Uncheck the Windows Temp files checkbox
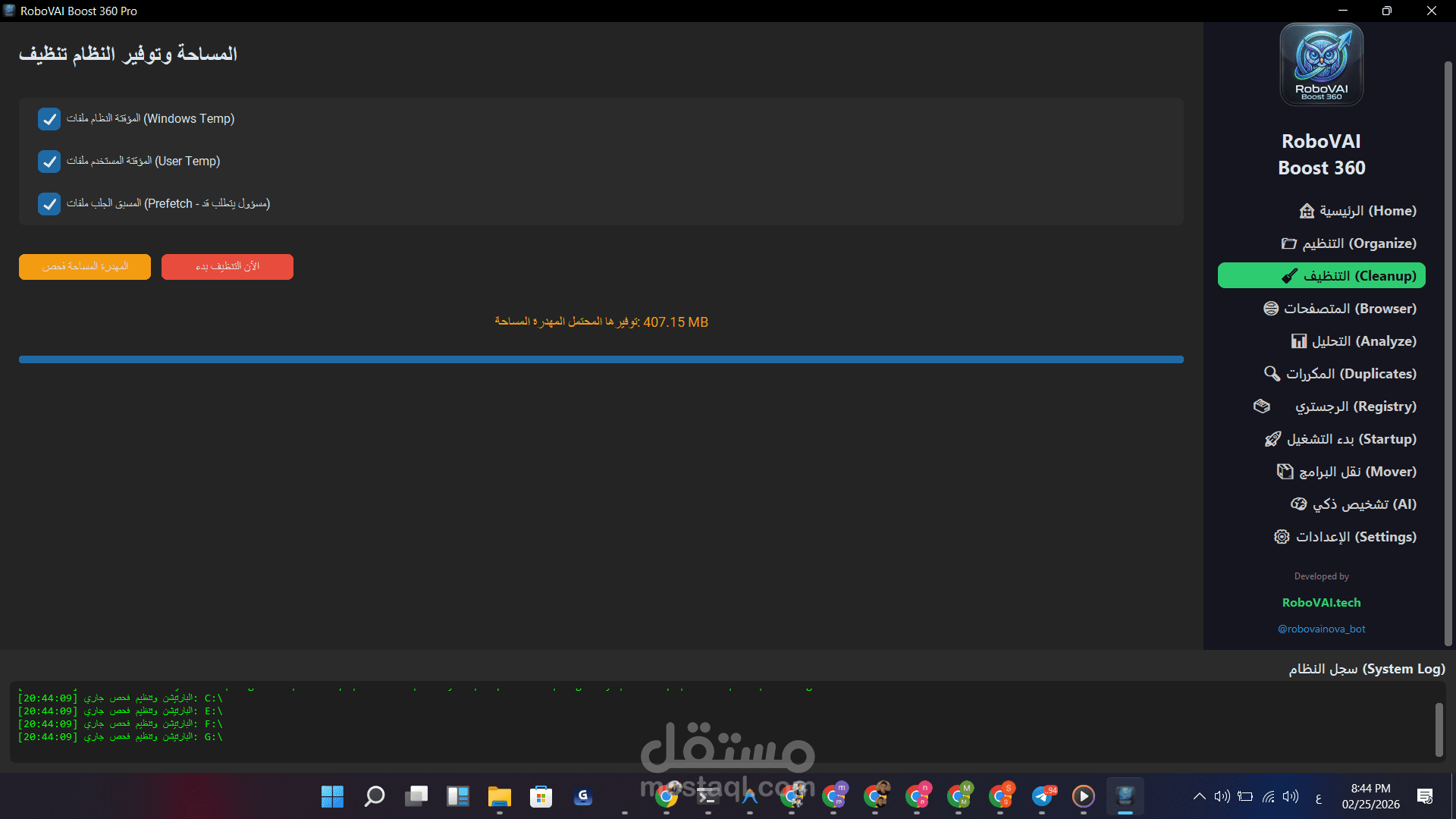1456x819 pixels. tap(49, 119)
